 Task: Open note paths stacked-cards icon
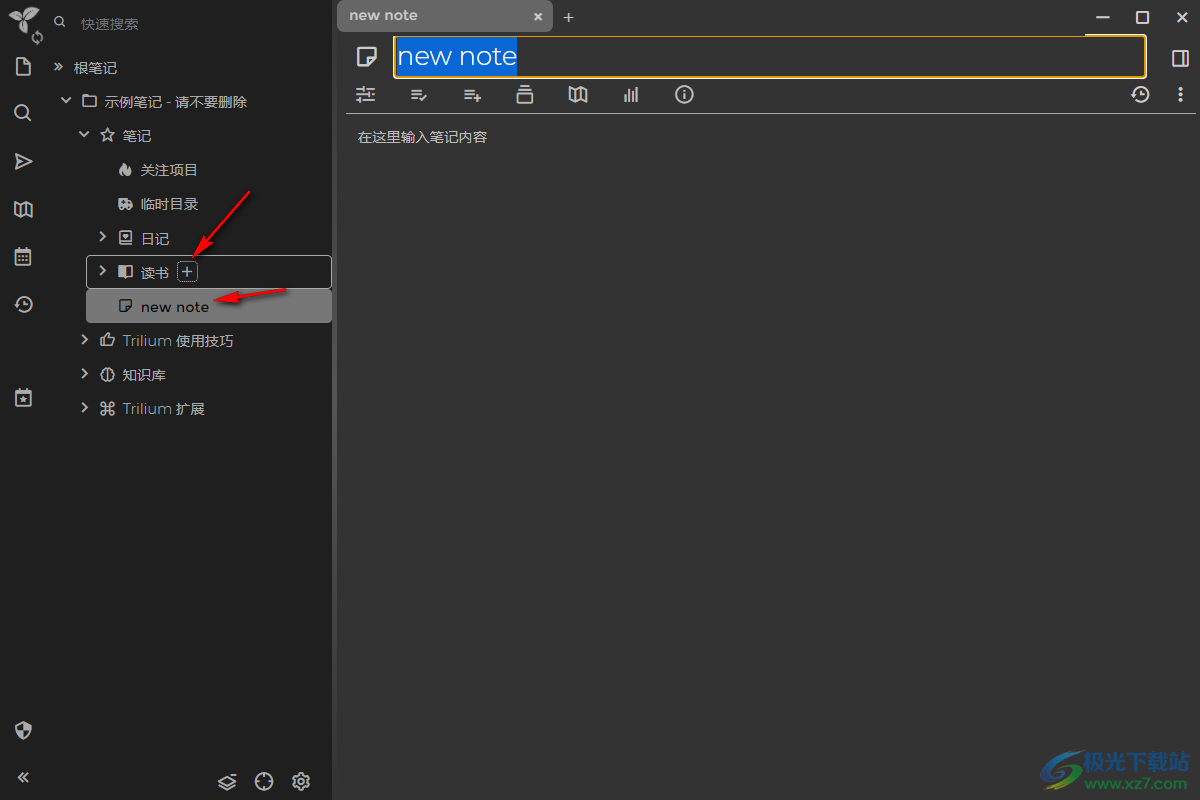tap(525, 94)
